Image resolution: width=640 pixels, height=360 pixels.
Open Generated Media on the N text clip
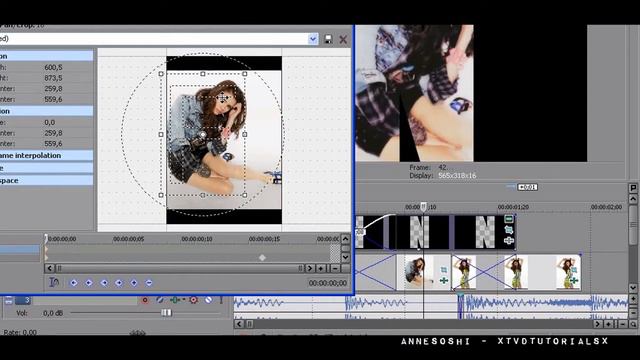click(509, 219)
